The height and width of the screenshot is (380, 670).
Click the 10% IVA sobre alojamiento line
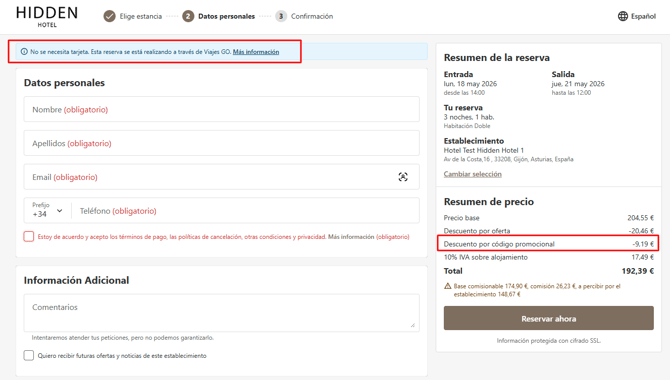(x=549, y=257)
